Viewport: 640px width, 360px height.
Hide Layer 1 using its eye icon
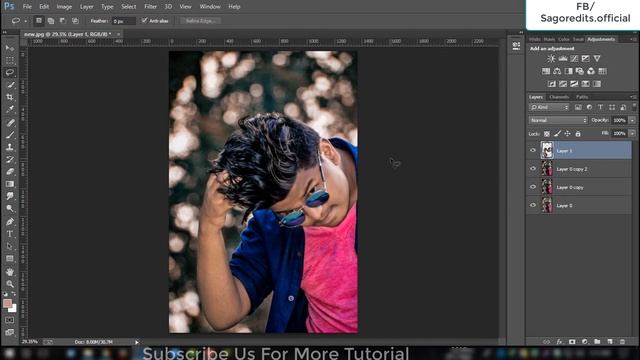(x=533, y=151)
